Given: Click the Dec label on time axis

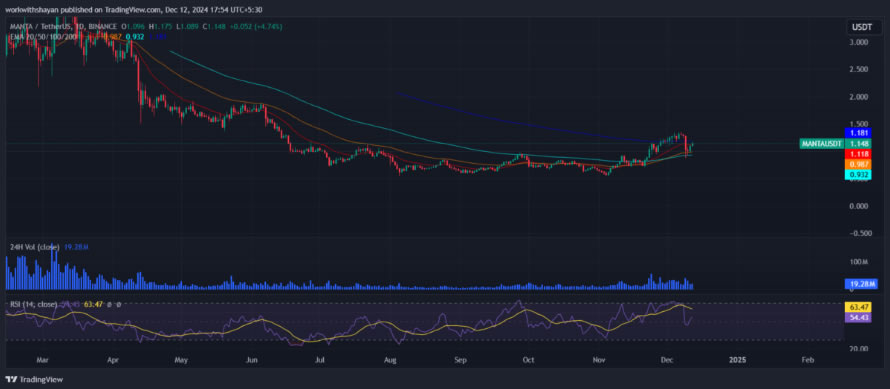Looking at the screenshot, I should 669,360.
